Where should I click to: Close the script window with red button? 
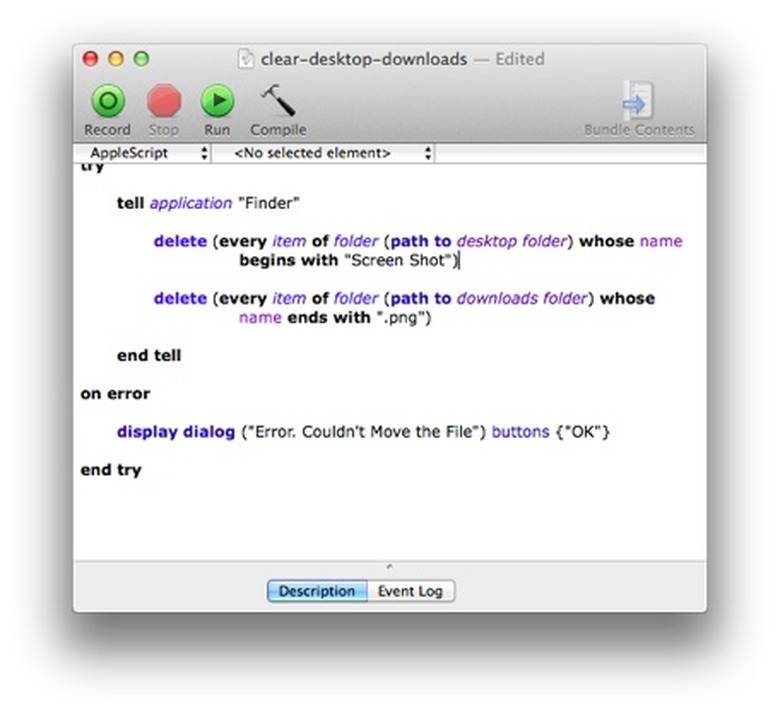point(91,59)
